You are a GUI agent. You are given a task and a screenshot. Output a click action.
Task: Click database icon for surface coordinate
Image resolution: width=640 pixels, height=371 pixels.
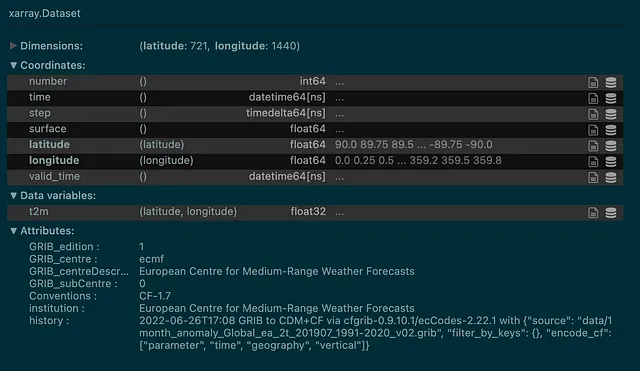(x=611, y=130)
